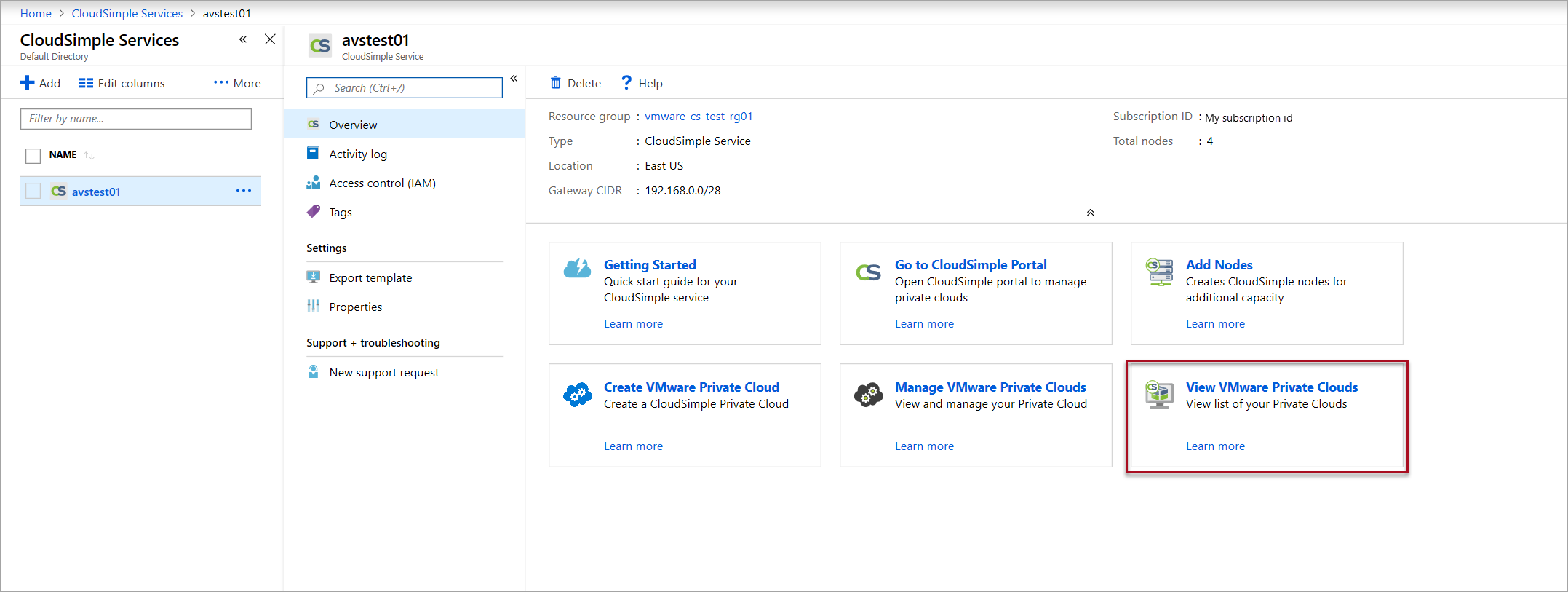Open the Getting Started title link
The height and width of the screenshot is (592, 1568).
650,265
